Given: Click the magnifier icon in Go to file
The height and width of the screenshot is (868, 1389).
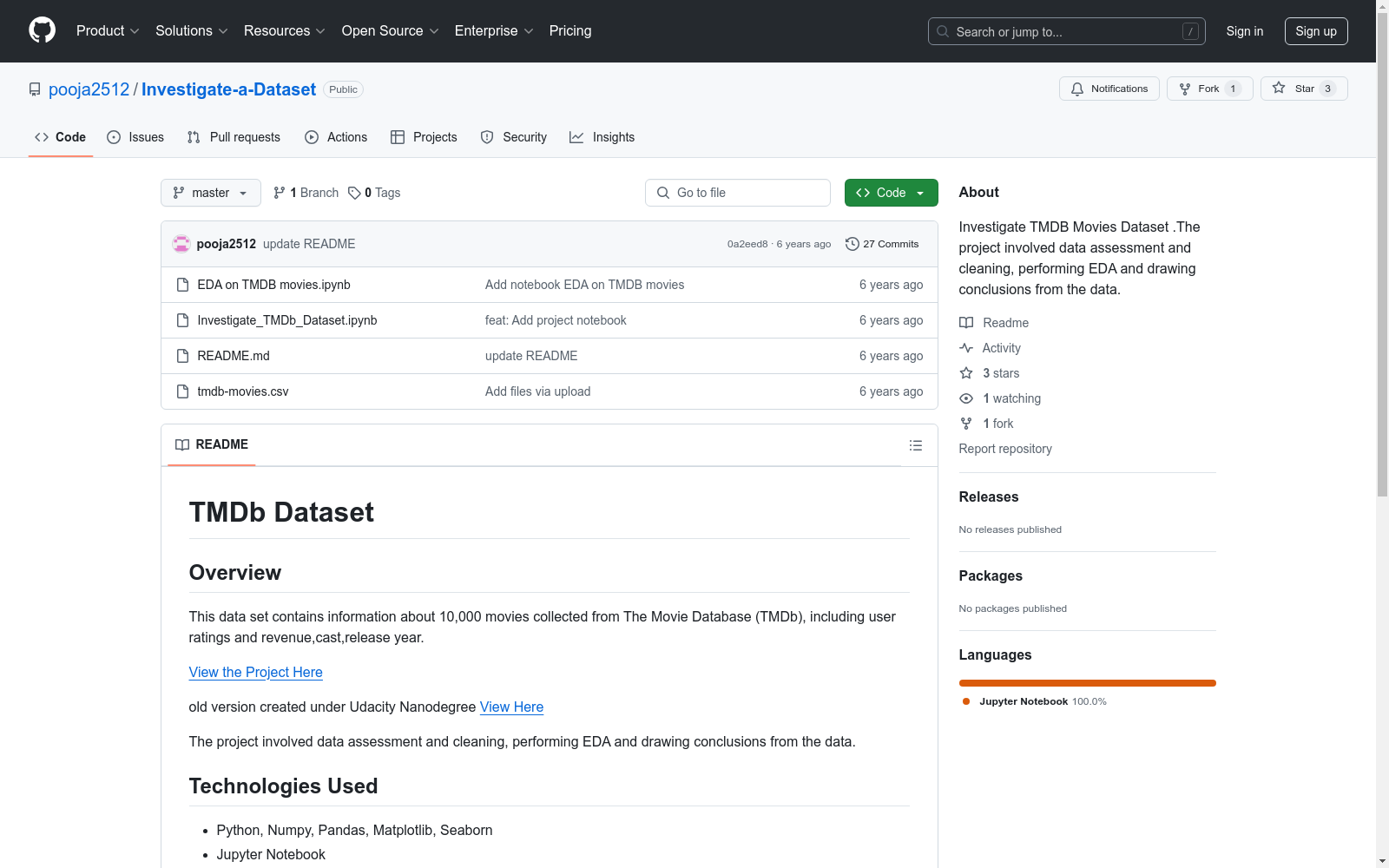Looking at the screenshot, I should [x=663, y=193].
